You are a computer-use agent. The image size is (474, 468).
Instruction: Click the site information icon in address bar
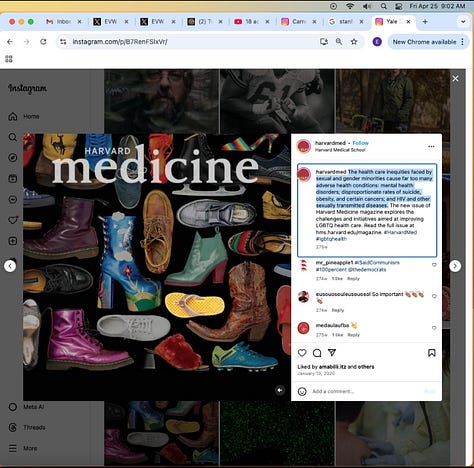click(63, 42)
